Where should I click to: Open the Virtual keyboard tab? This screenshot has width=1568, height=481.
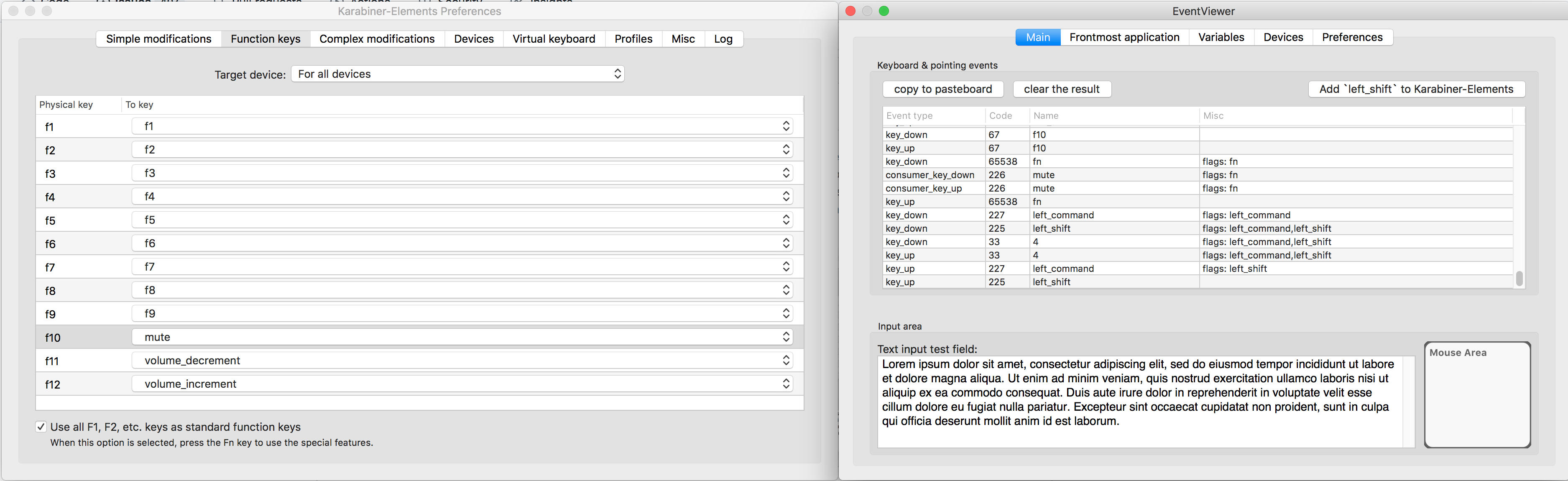[553, 38]
